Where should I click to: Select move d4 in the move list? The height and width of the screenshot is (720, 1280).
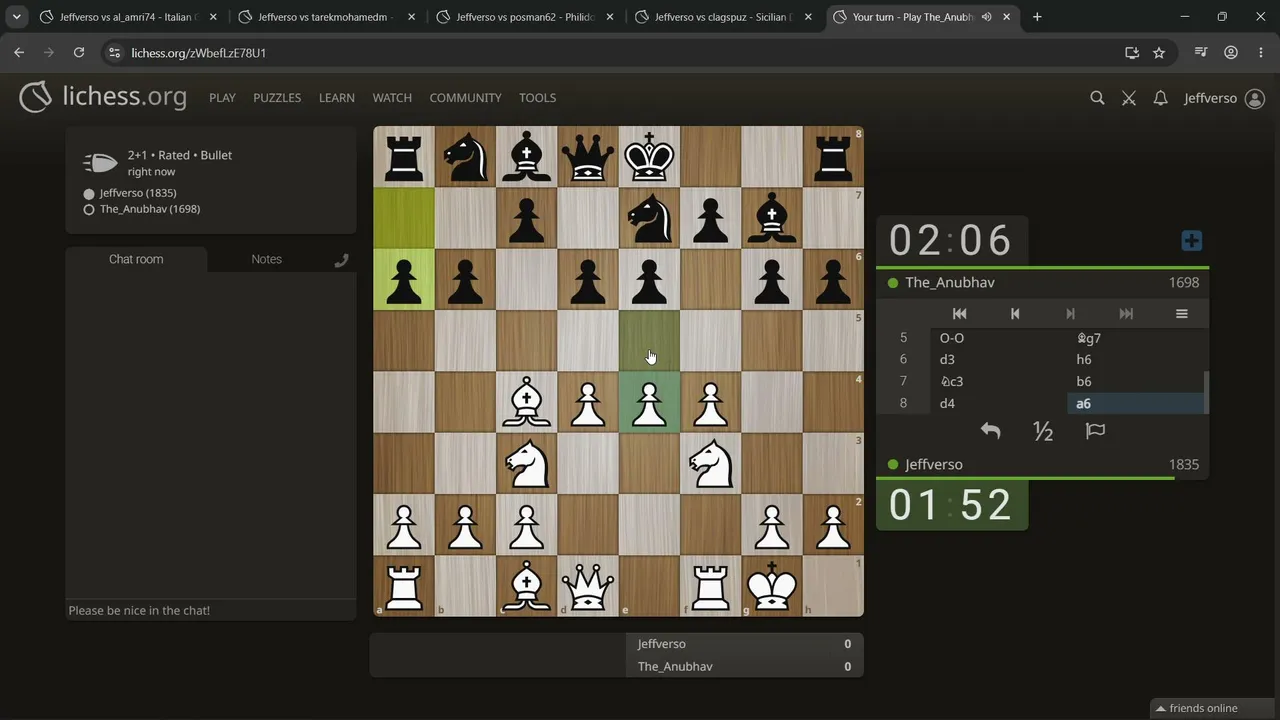(x=1000, y=403)
